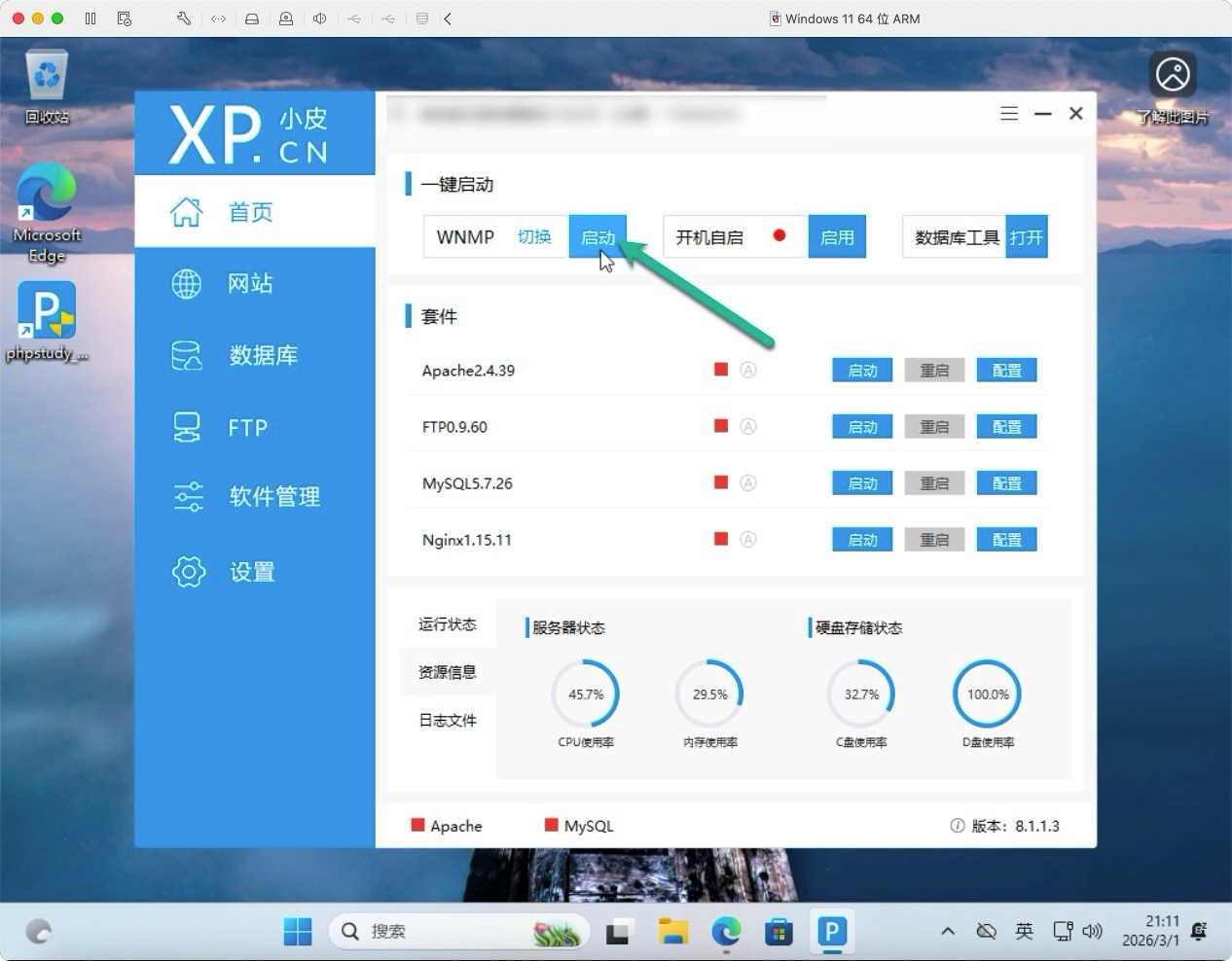1232x961 pixels.
Task: Click the C盘使用率 32.7% gauge
Action: coord(861,694)
